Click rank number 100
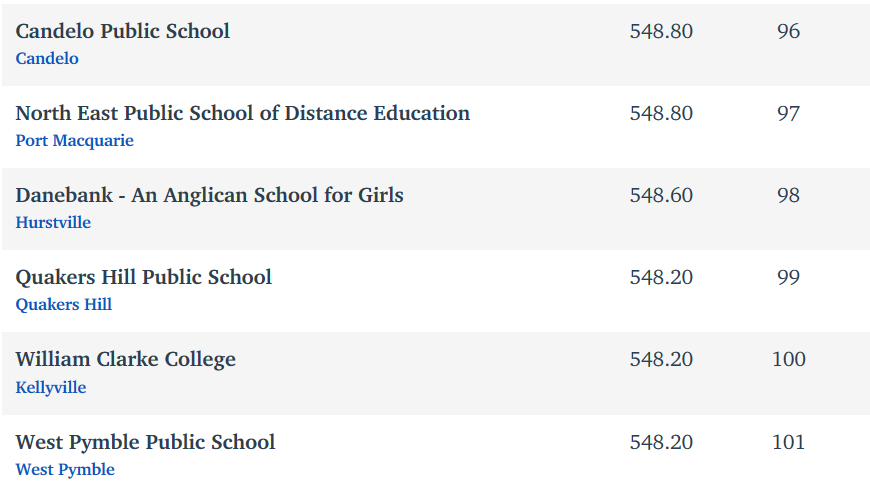 pos(788,360)
